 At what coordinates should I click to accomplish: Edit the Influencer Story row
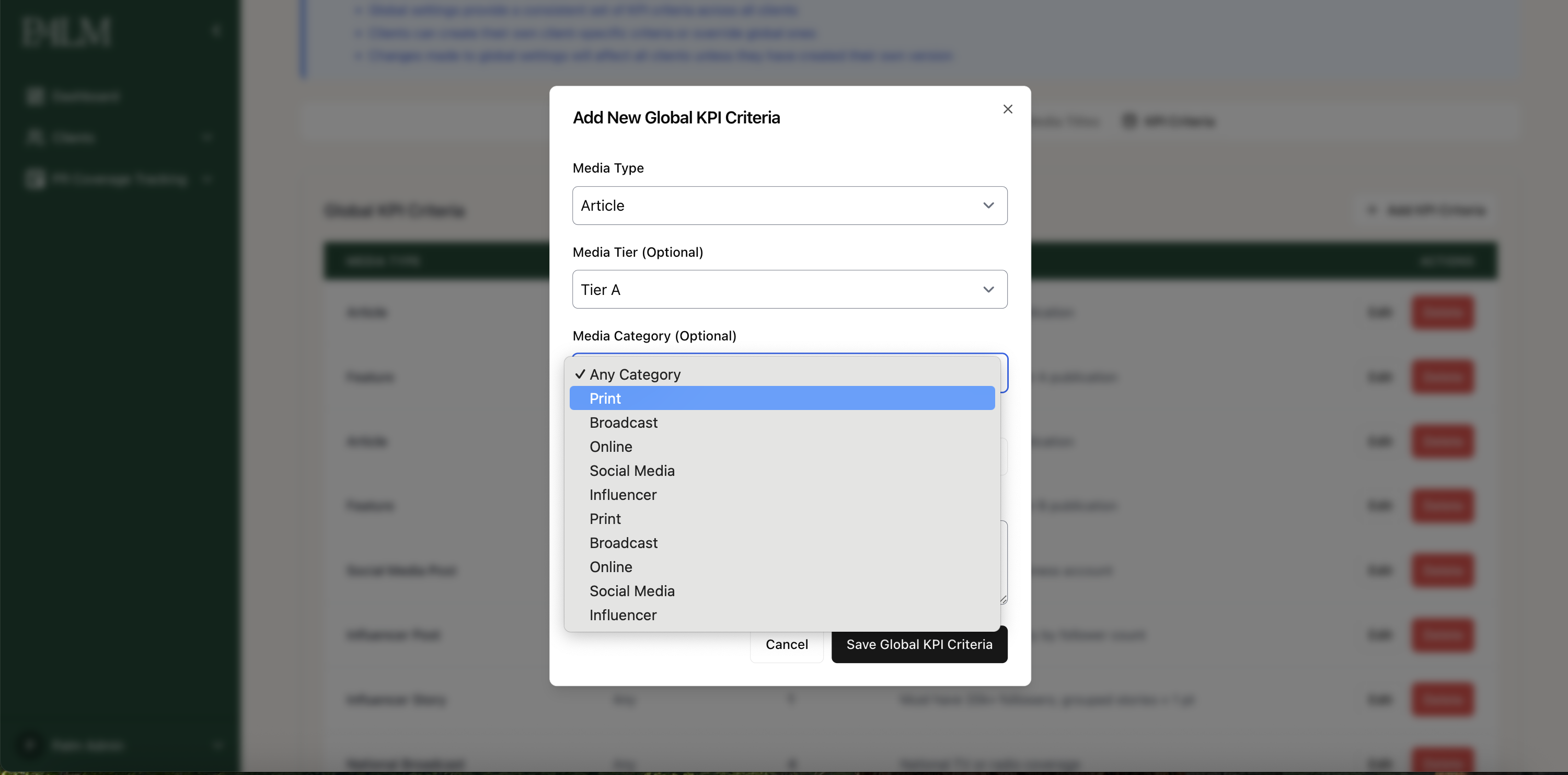click(1379, 700)
